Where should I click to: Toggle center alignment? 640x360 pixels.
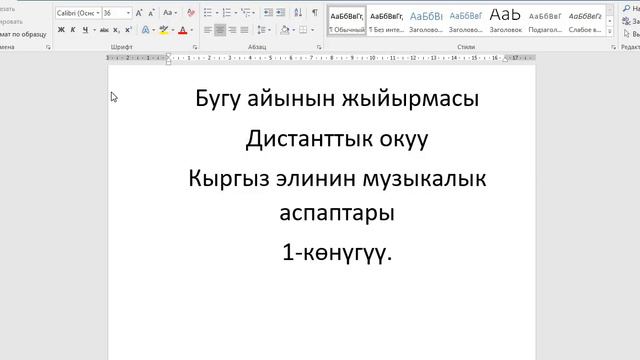(220, 30)
